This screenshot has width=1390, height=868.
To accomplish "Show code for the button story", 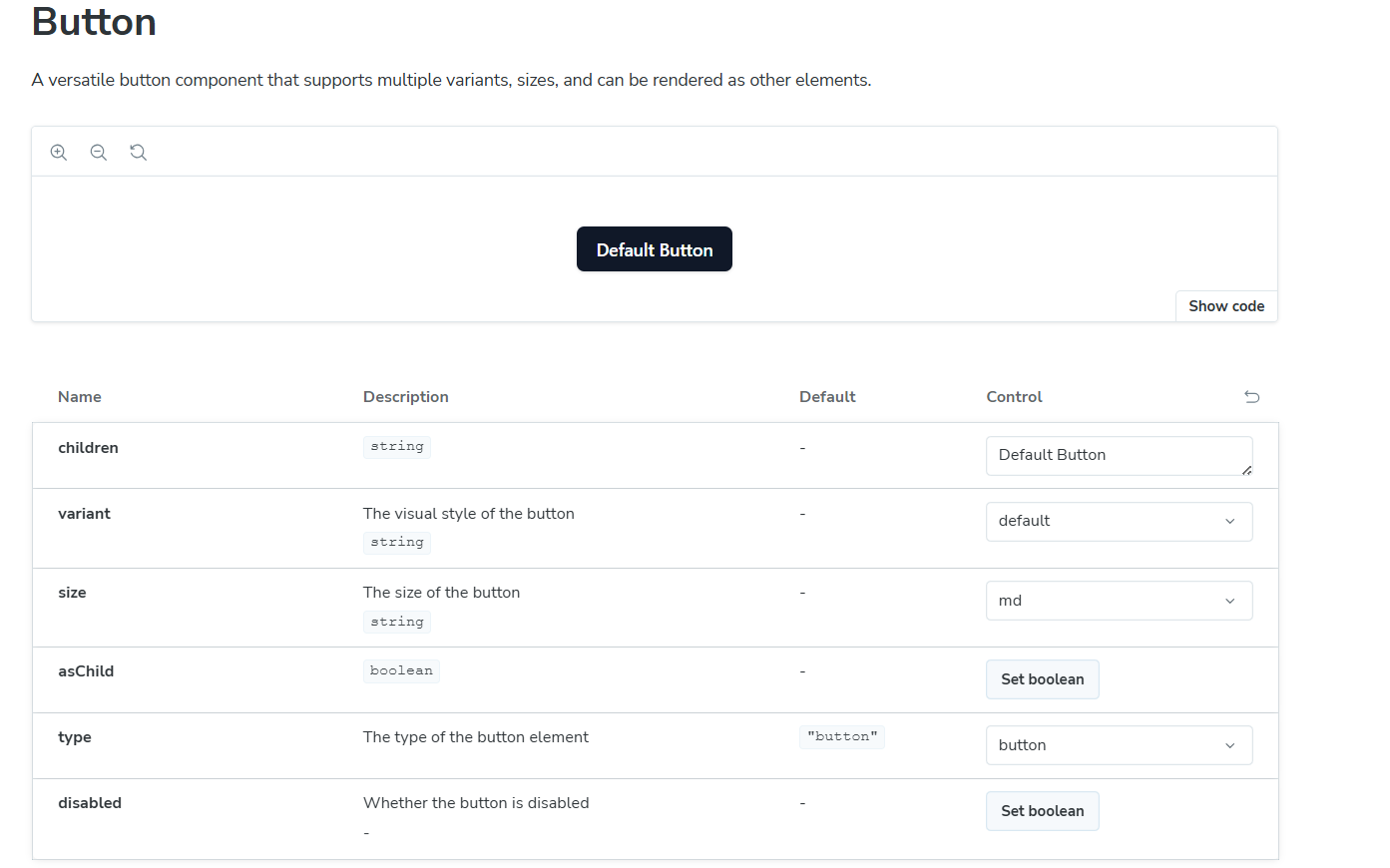I will 1226,306.
